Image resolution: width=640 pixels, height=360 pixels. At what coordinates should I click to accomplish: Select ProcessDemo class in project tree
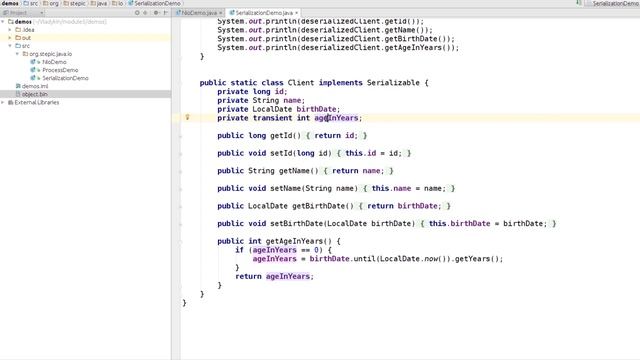click(60, 70)
